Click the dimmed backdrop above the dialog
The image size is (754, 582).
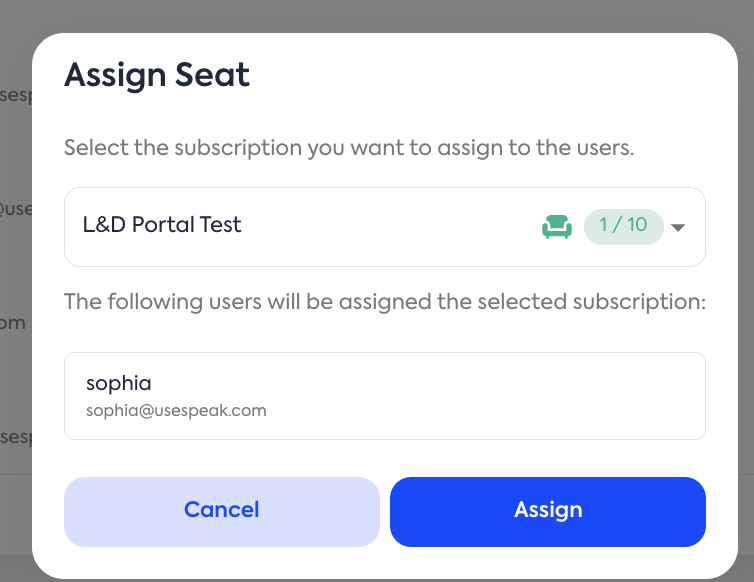pyautogui.click(x=377, y=15)
